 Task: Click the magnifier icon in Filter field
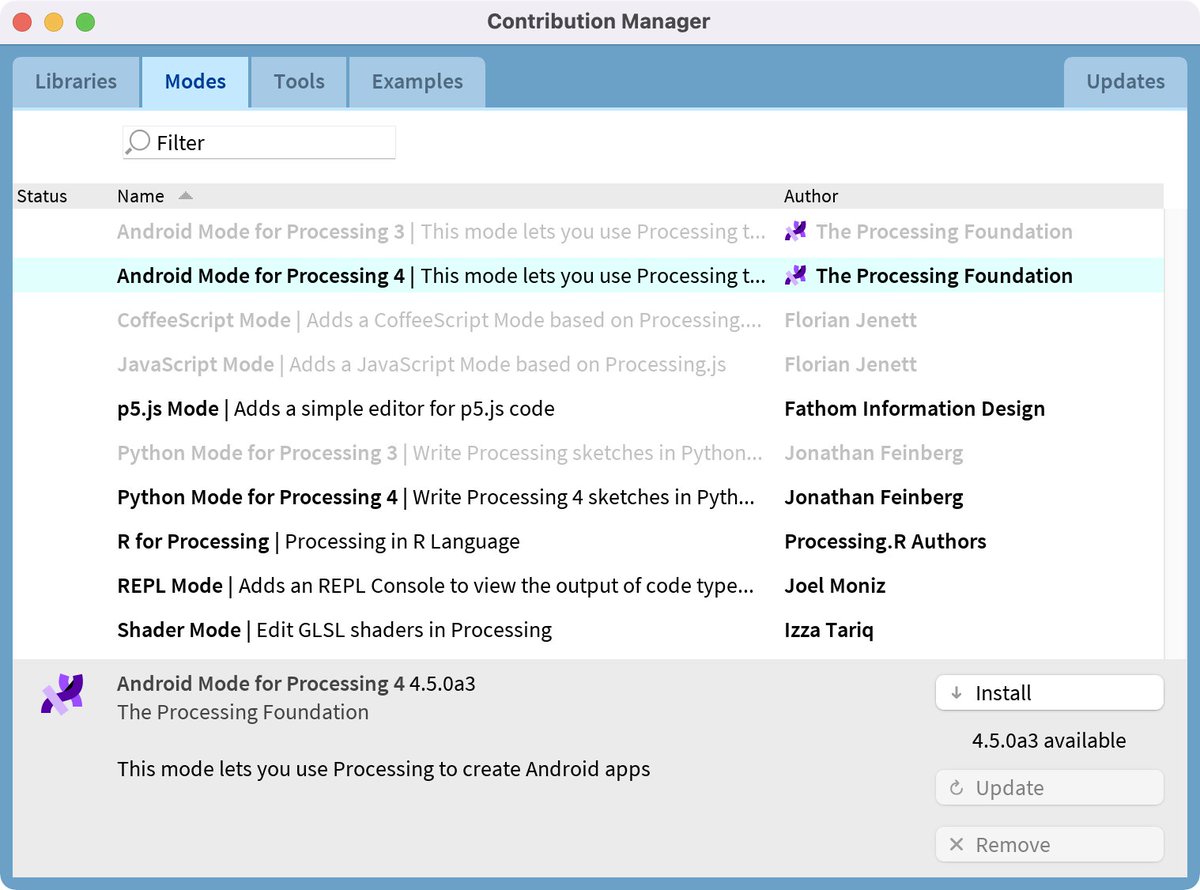(x=139, y=142)
